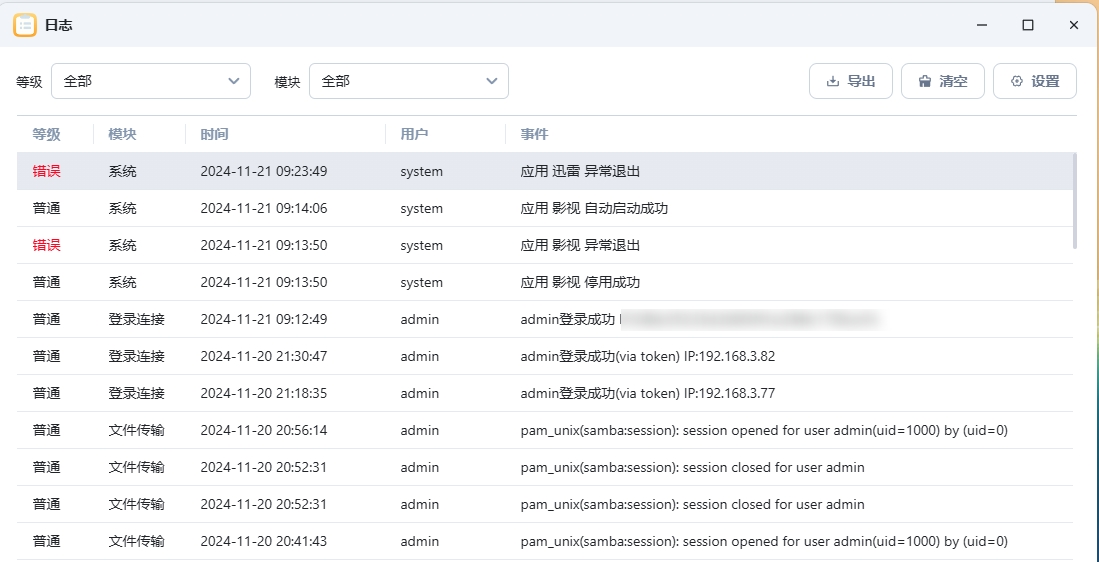
Task: Click the timestamp 2024-11-21 09:14:06
Action: coord(264,208)
